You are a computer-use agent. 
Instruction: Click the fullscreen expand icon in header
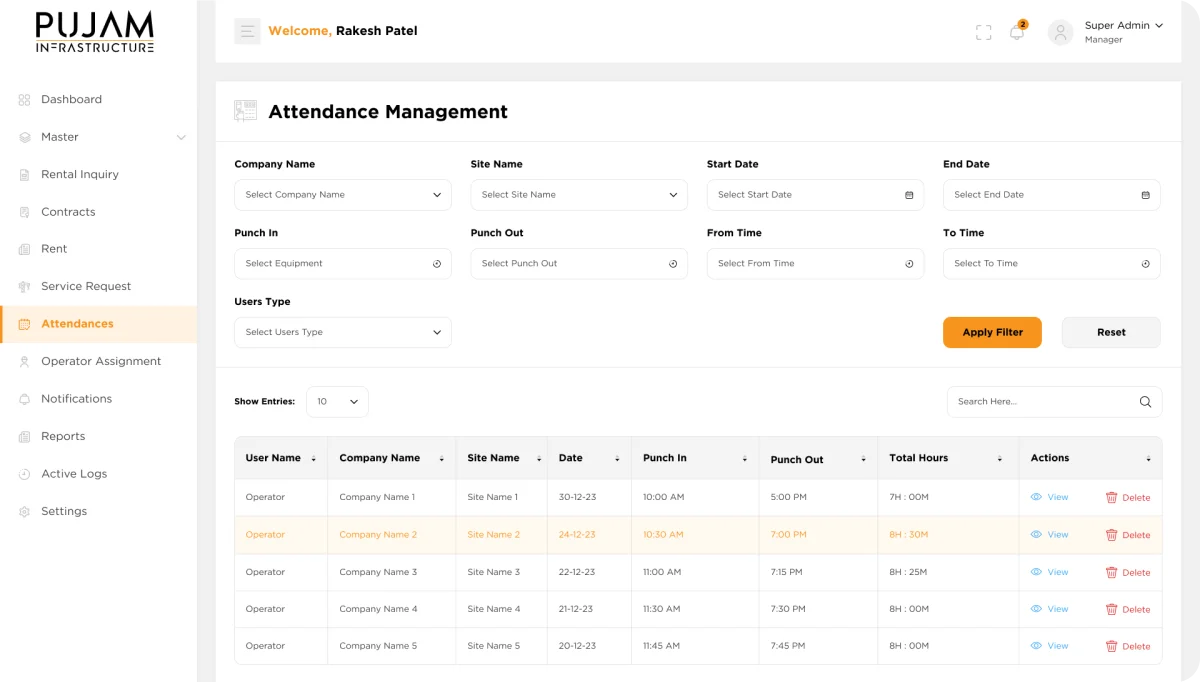tap(982, 31)
